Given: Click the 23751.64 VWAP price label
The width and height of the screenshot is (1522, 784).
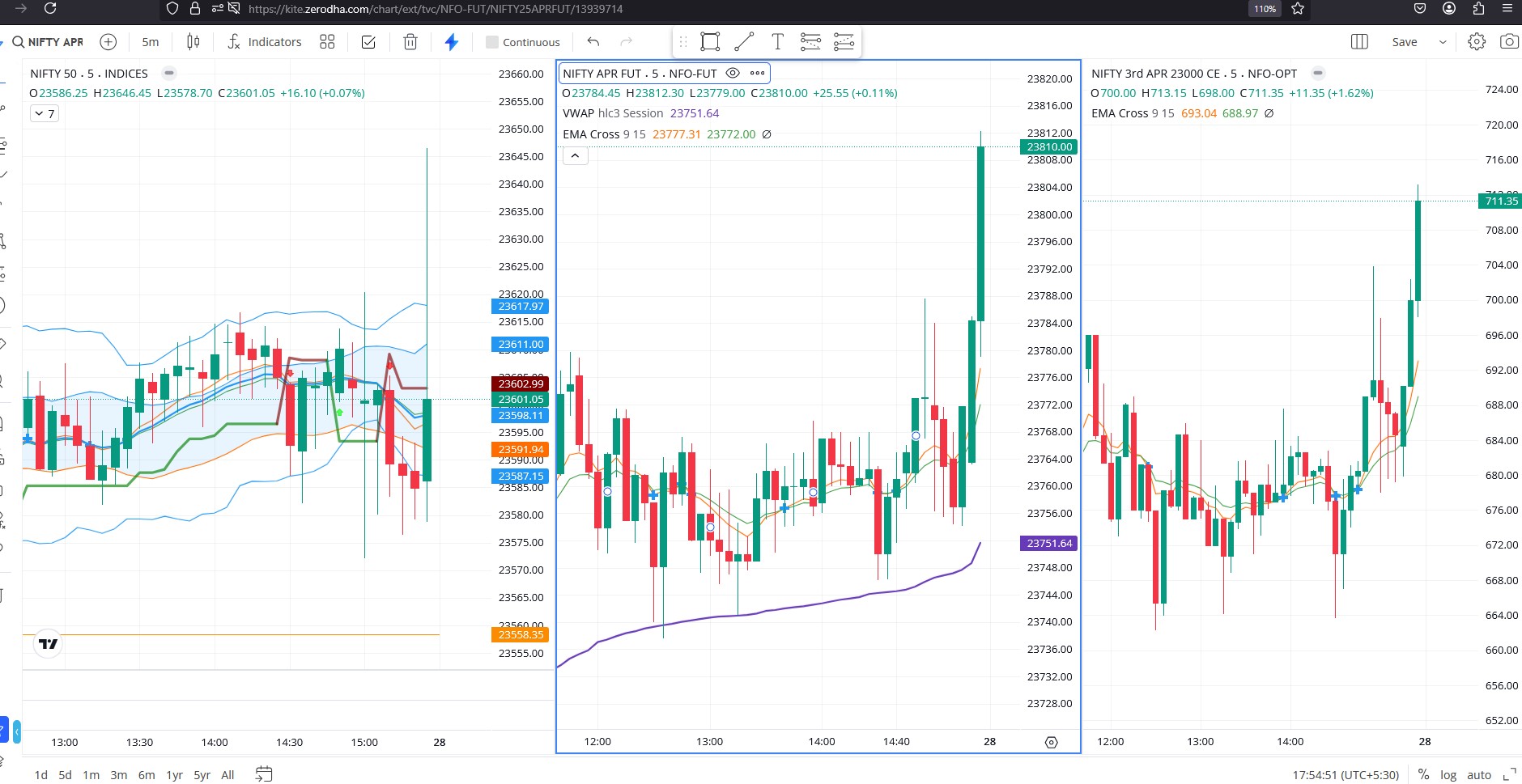Looking at the screenshot, I should click(x=1048, y=544).
